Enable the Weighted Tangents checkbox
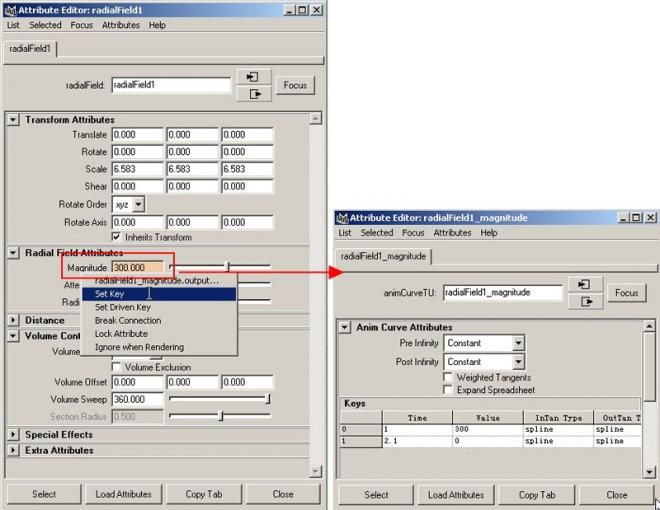The width and height of the screenshot is (660, 510). click(448, 377)
